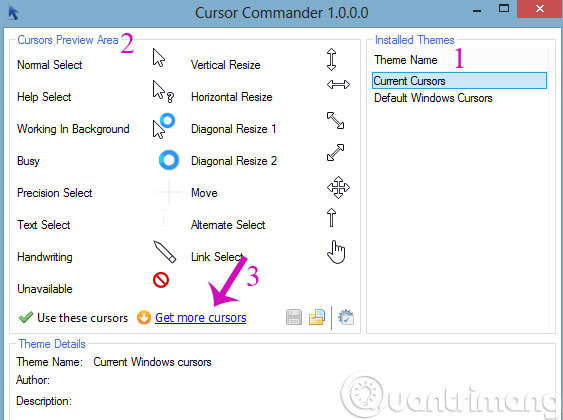The height and width of the screenshot is (420, 563).
Task: Apply with Use these cursors button
Action: tap(73, 318)
